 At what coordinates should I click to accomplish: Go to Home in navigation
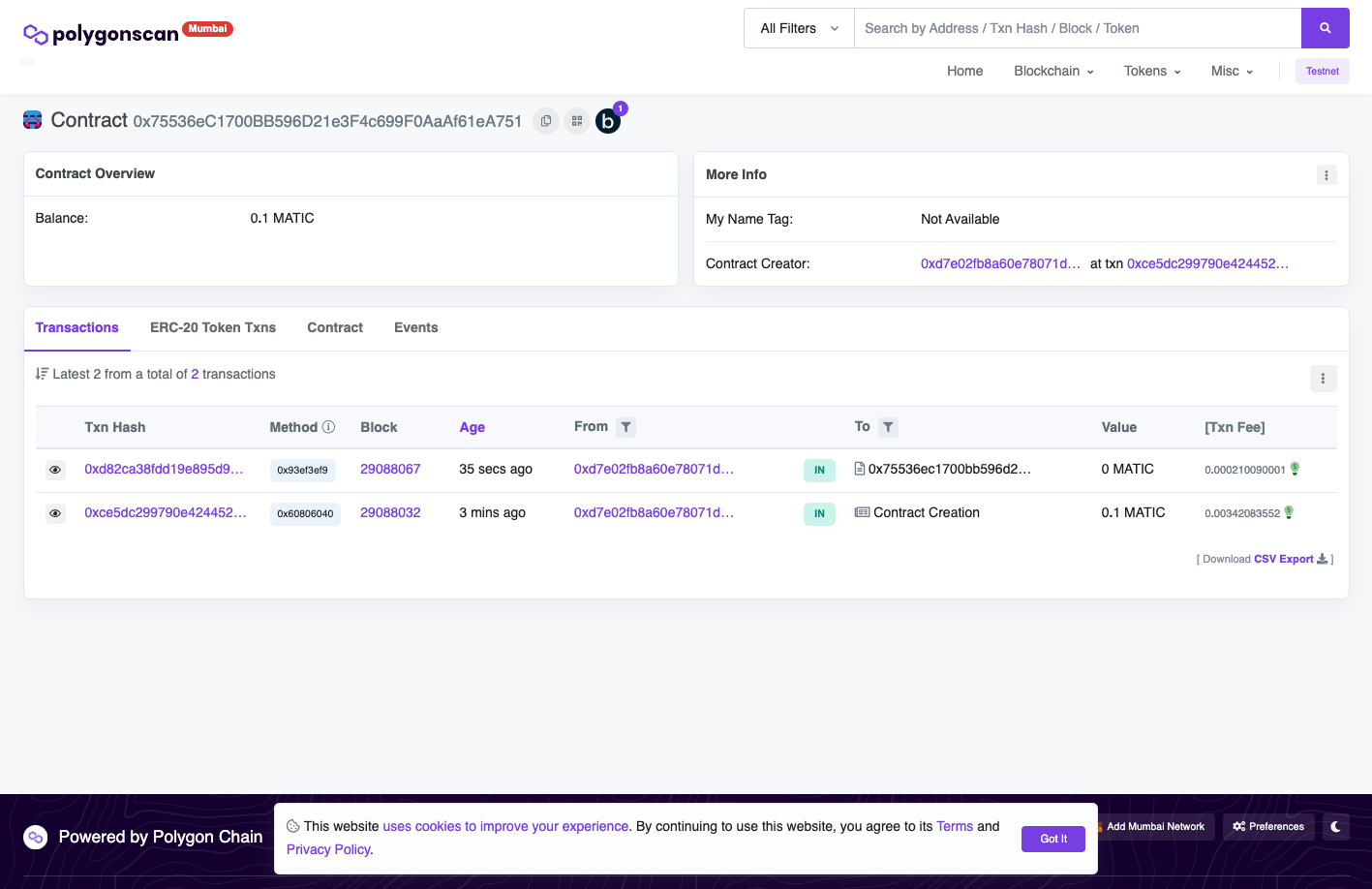pos(964,71)
